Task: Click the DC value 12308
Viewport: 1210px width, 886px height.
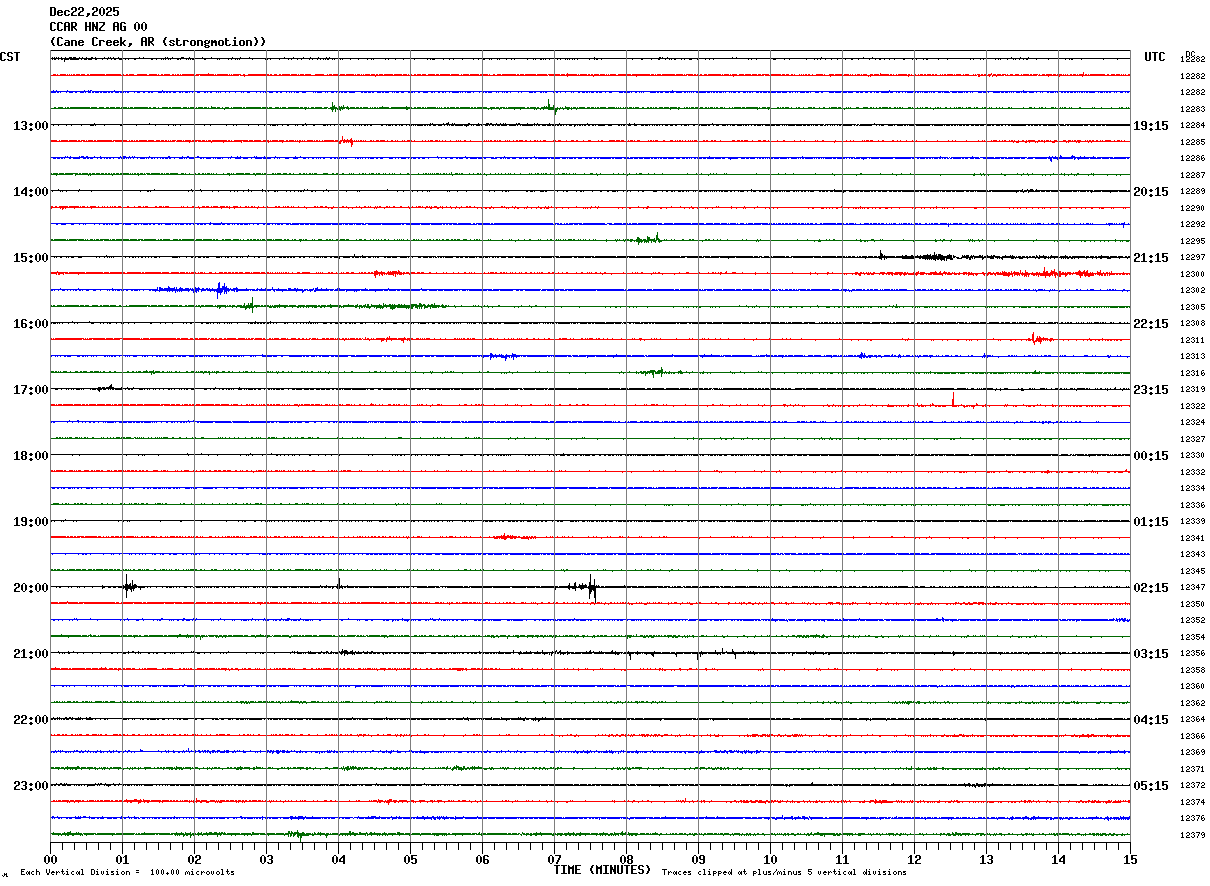Action: pos(1192,323)
